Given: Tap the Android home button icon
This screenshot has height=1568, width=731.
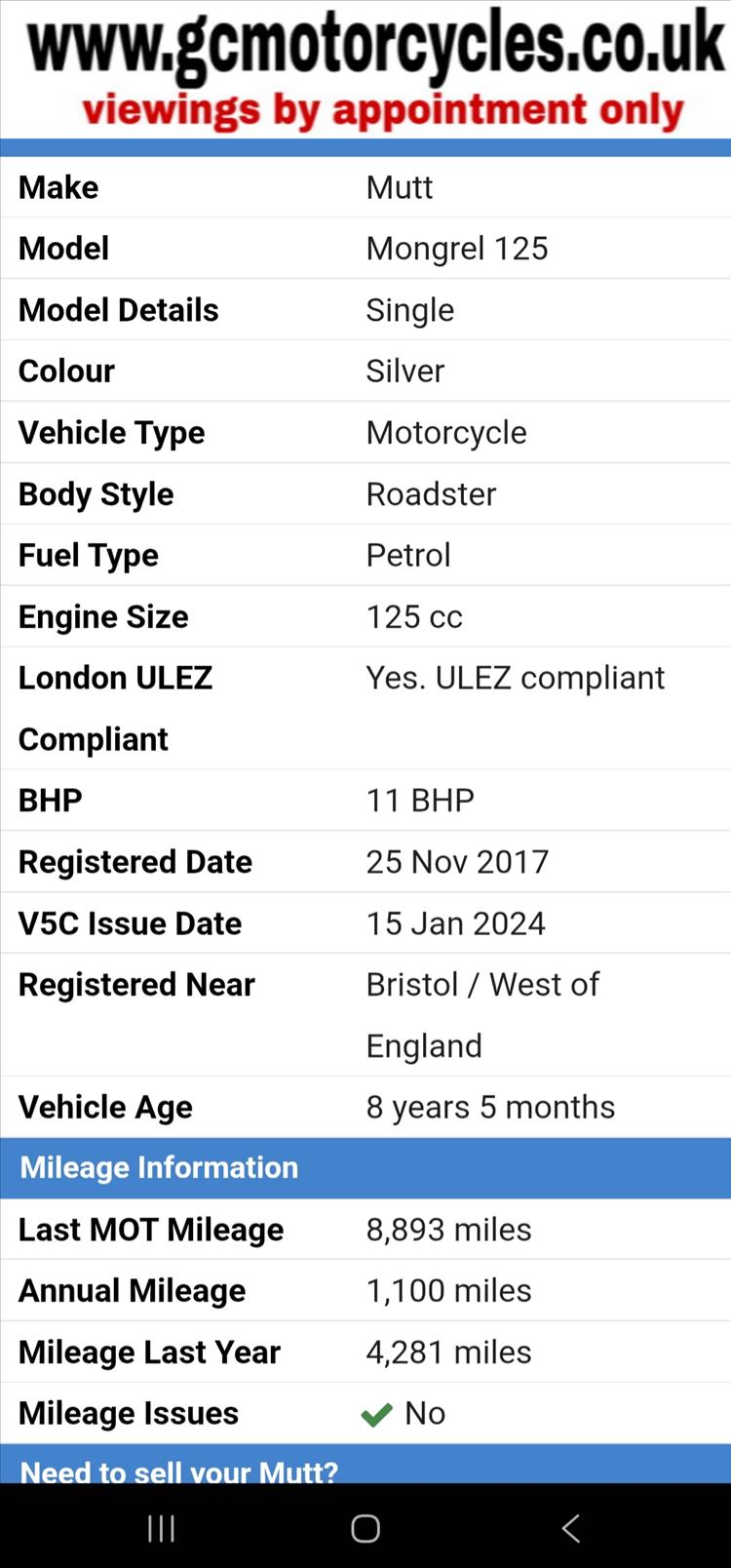Looking at the screenshot, I should (x=365, y=1528).
